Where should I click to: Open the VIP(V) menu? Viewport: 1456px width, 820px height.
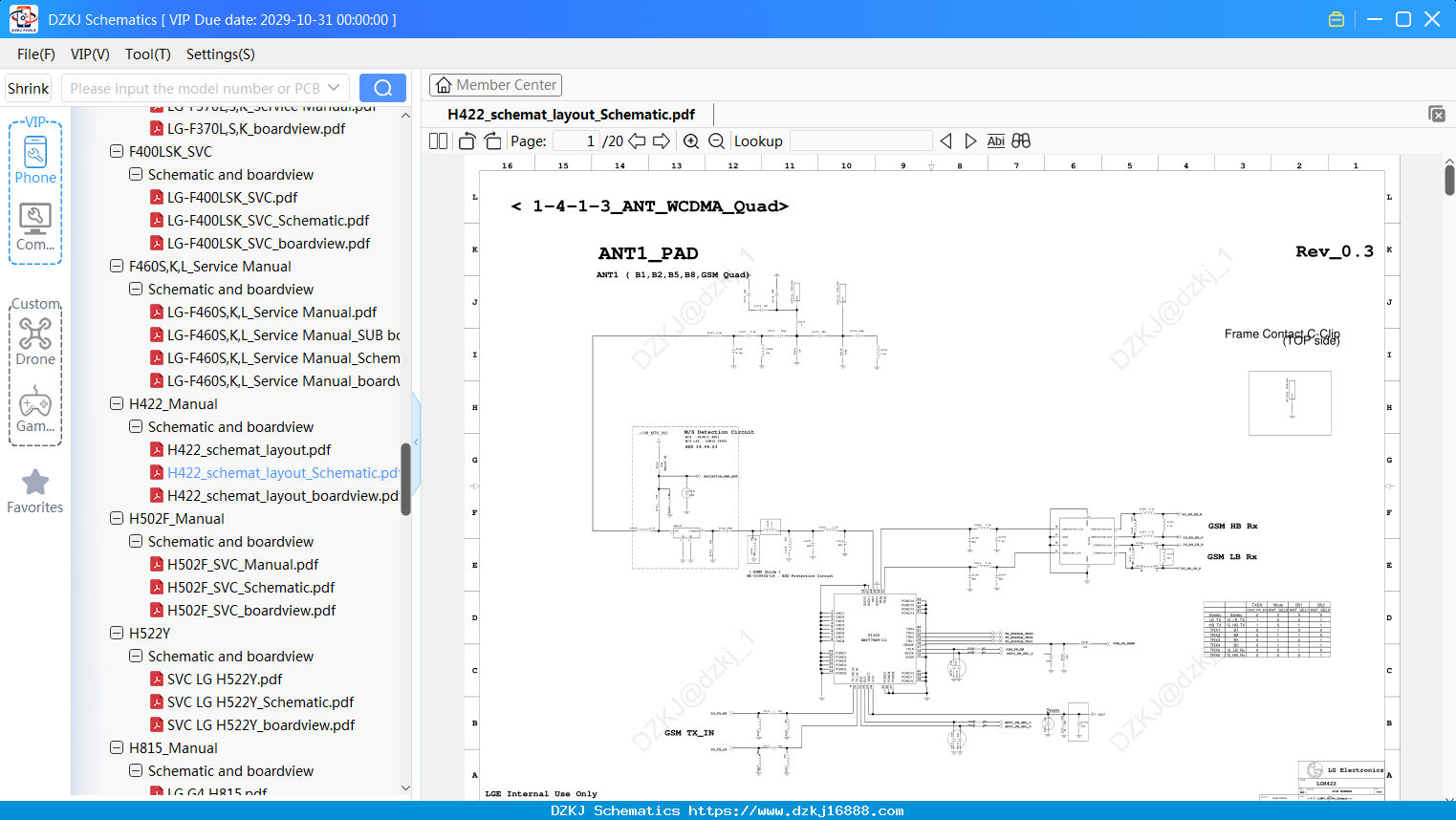(x=90, y=54)
